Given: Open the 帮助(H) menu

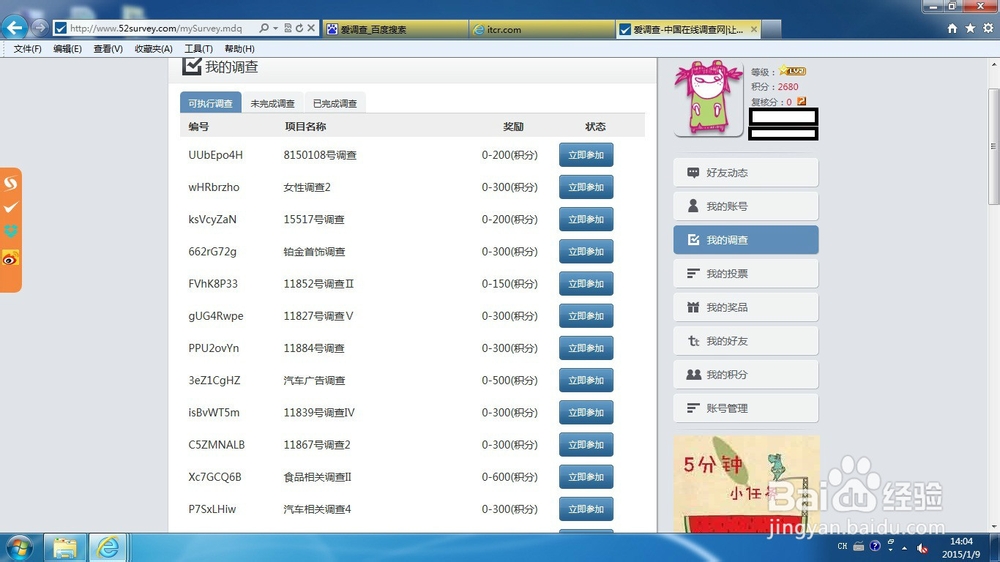Looking at the screenshot, I should pyautogui.click(x=239, y=49).
